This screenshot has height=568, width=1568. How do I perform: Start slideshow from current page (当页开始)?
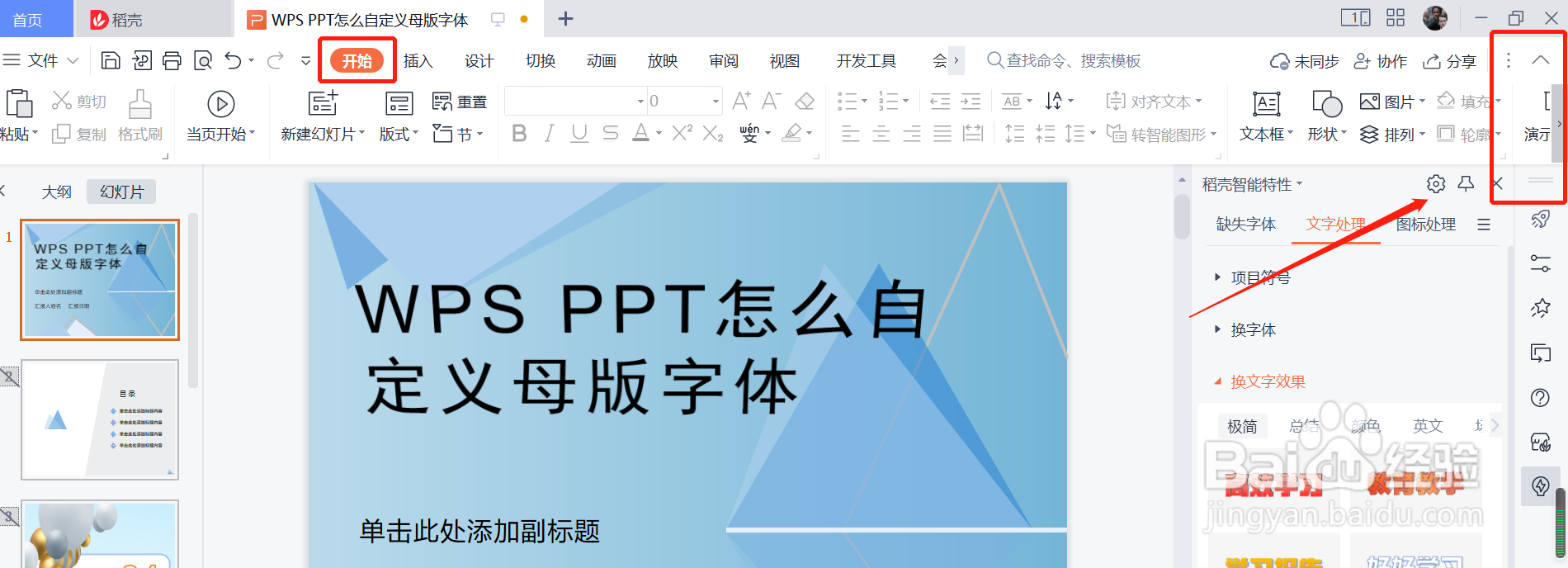(220, 116)
